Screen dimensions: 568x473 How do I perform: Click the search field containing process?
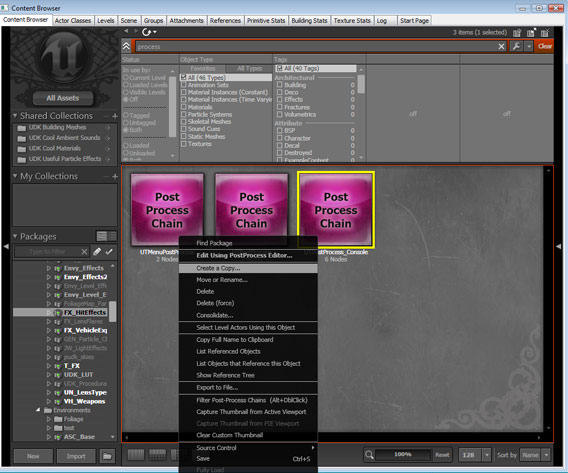point(315,46)
